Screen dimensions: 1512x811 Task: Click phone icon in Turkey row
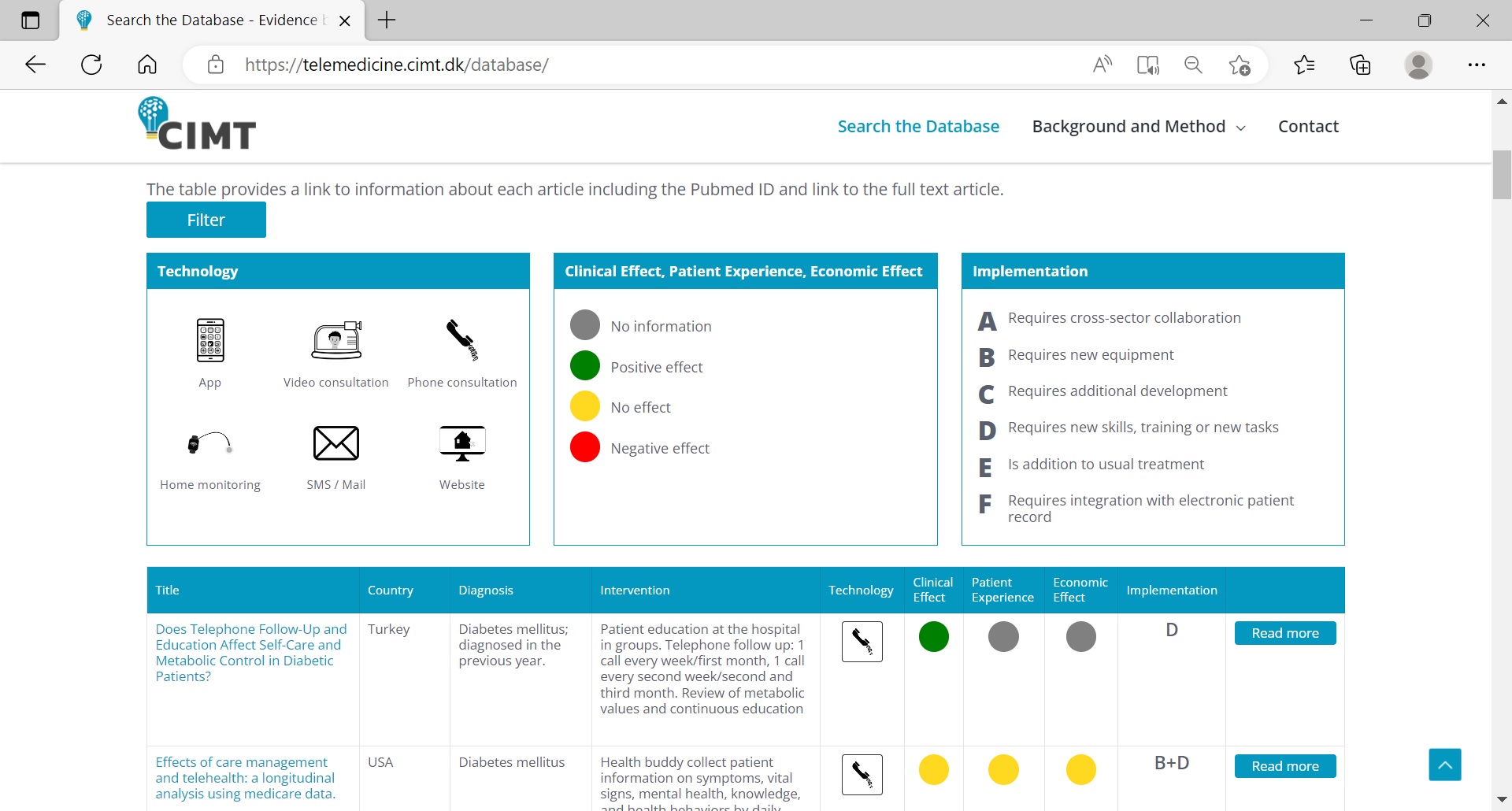tap(862, 642)
